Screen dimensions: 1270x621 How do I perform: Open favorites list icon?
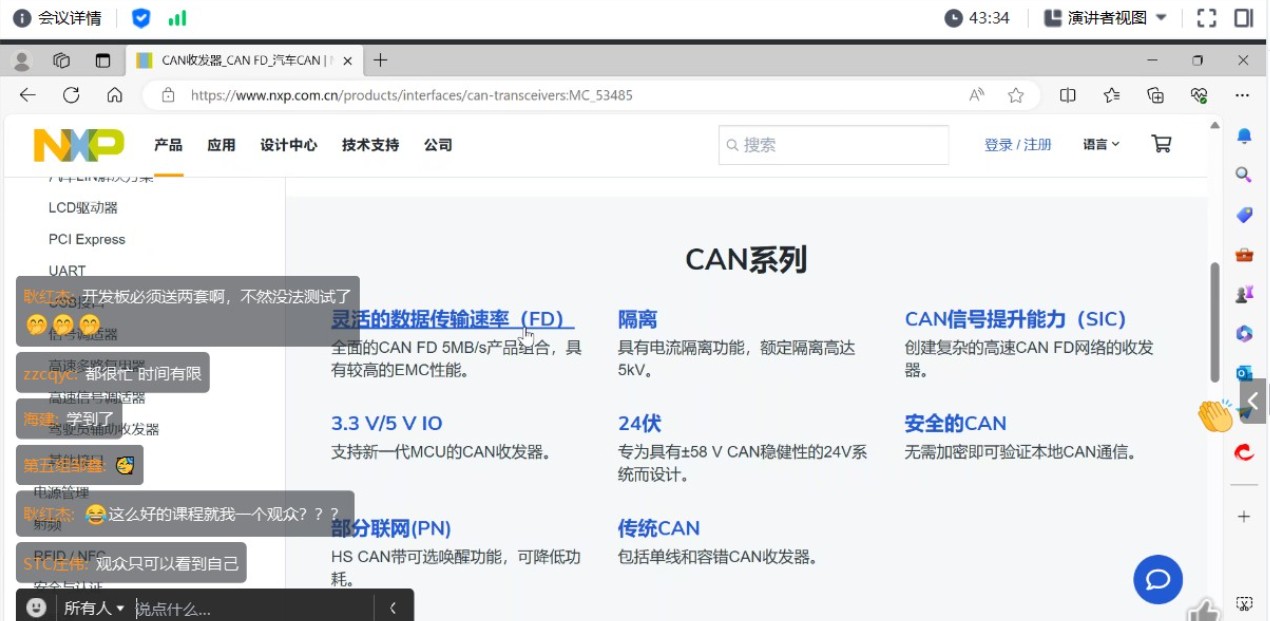[x=1112, y=95]
